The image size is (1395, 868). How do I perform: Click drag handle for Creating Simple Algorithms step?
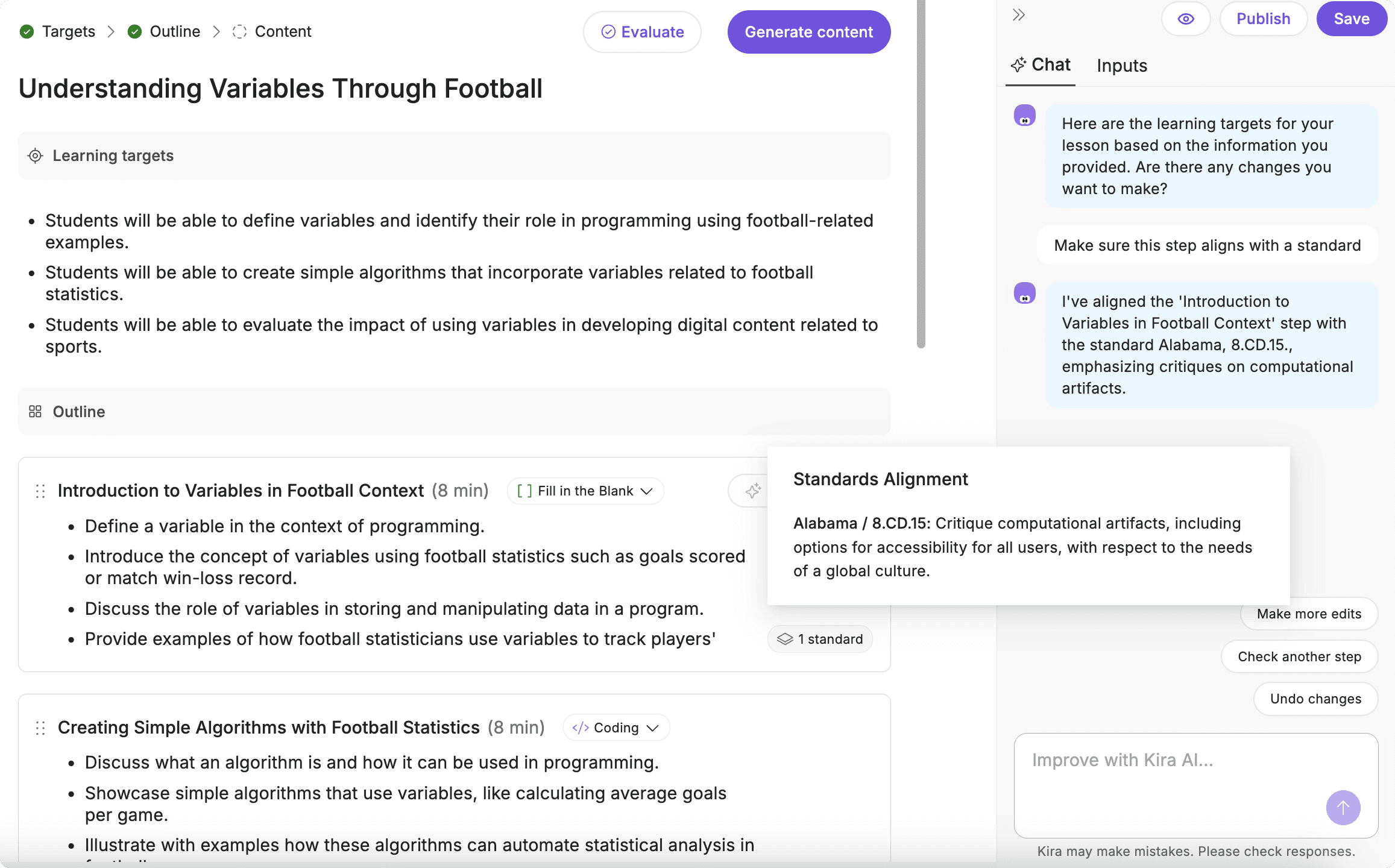[40, 728]
